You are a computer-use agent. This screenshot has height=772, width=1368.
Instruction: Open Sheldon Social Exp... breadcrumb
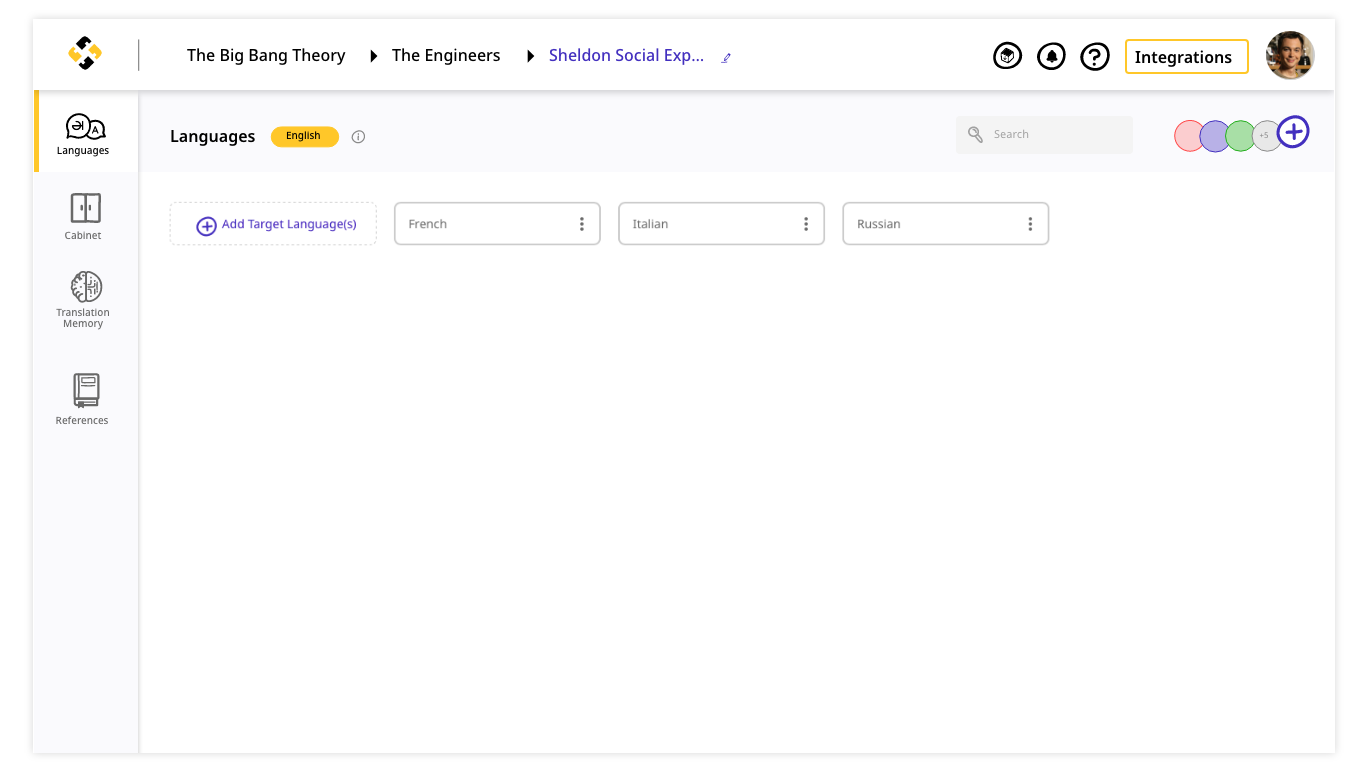tap(626, 56)
